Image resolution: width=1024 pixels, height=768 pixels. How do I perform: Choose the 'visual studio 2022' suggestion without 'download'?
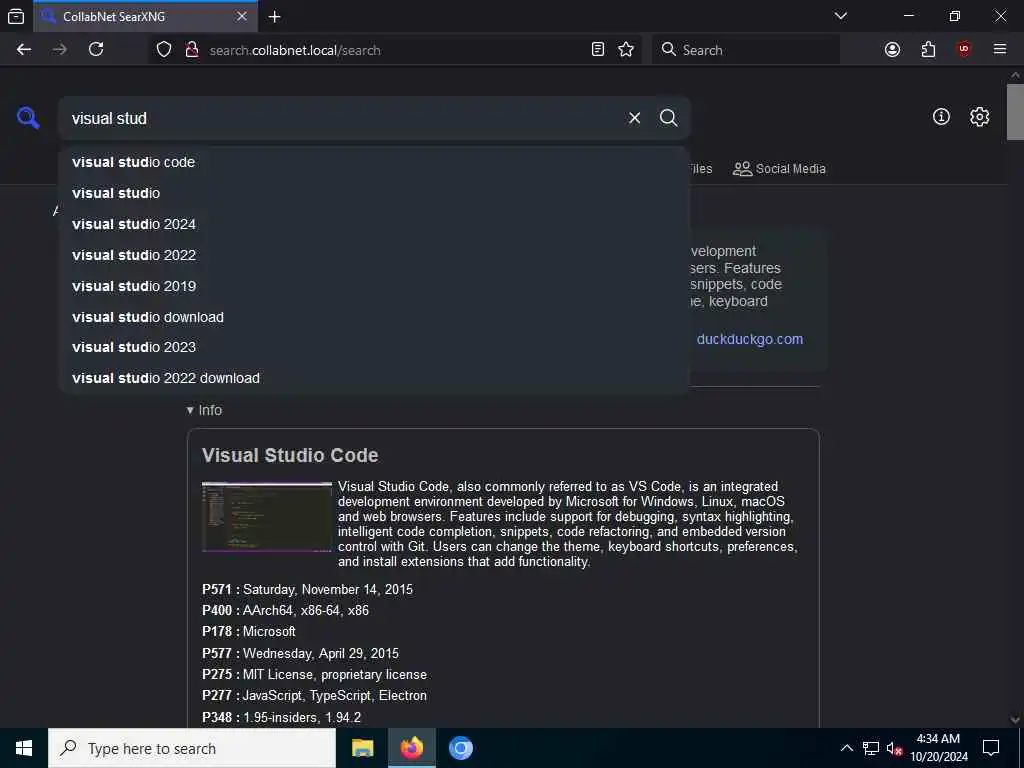pyautogui.click(x=374, y=255)
